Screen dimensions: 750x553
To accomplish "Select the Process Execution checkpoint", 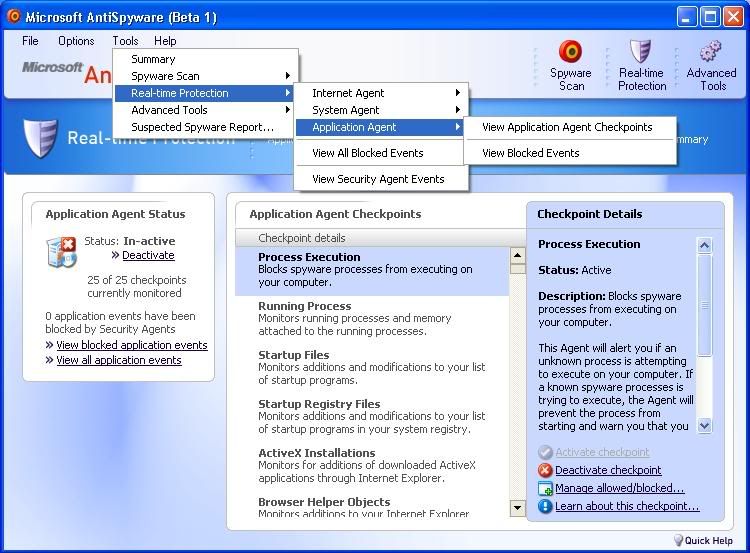I will click(x=372, y=270).
